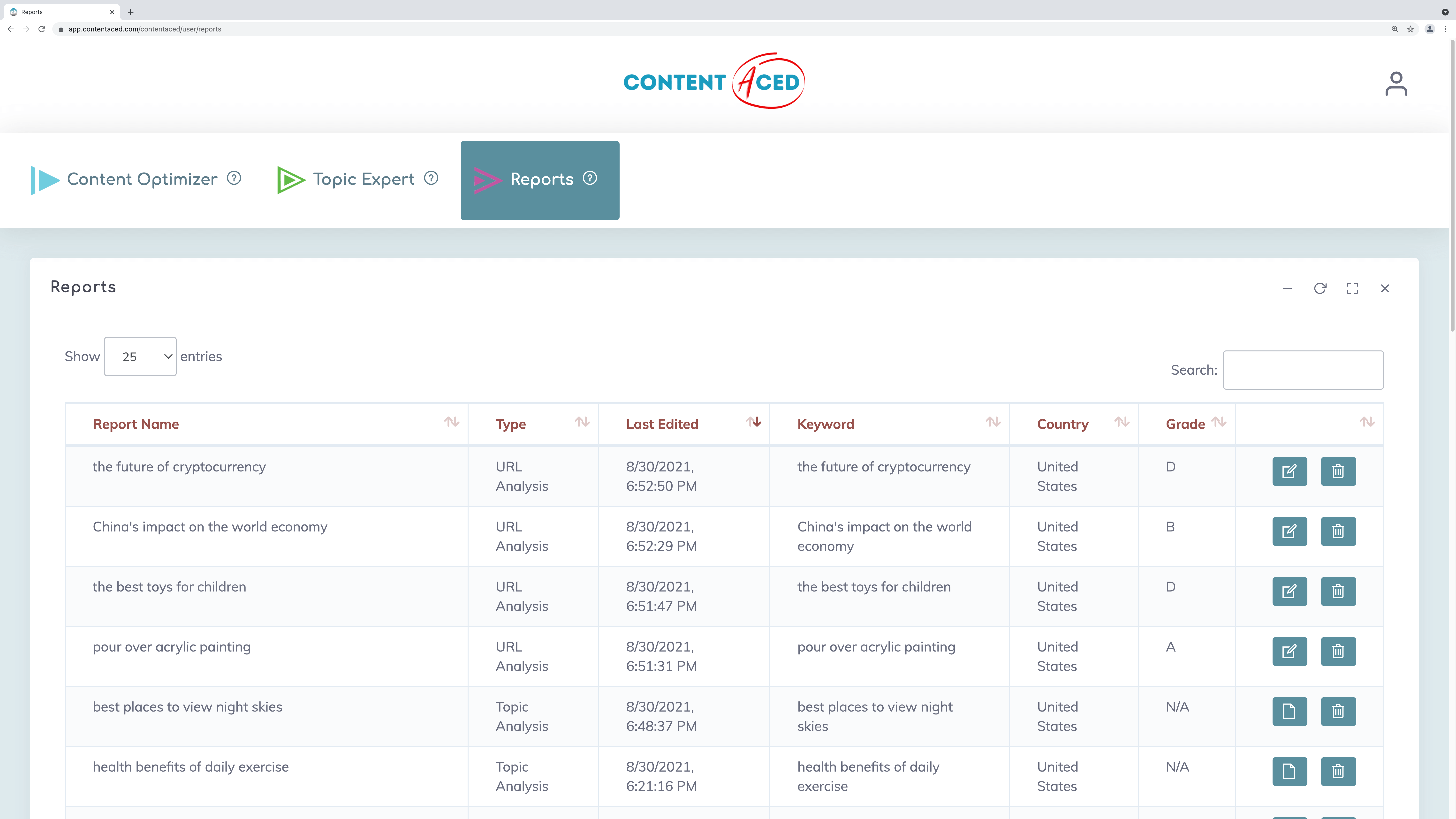Image resolution: width=1456 pixels, height=819 pixels.
Task: Open a new browser tab
Action: pyautogui.click(x=130, y=12)
